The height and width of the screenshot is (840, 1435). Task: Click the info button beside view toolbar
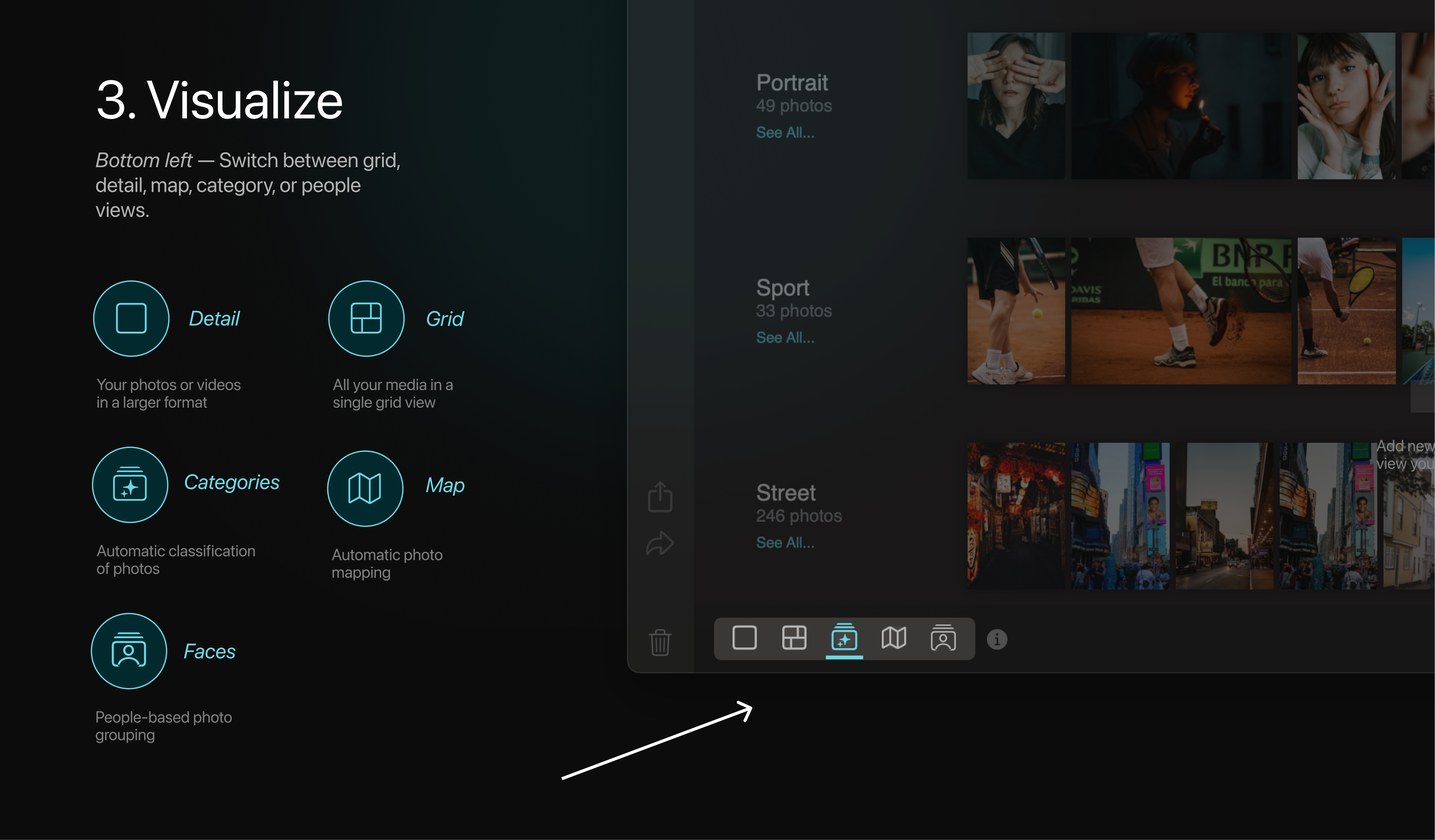tap(996, 639)
